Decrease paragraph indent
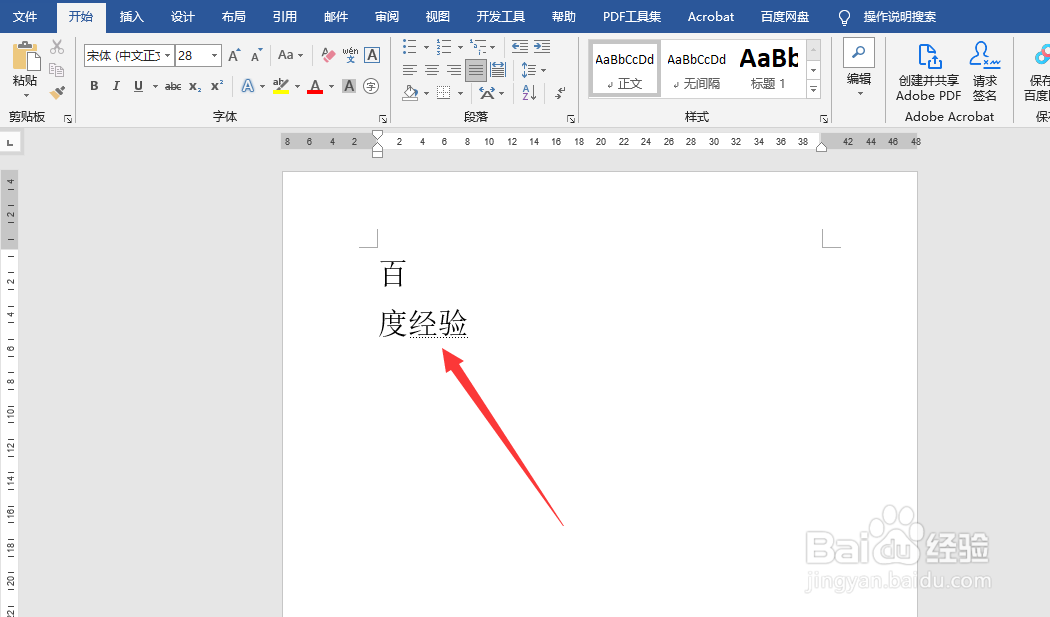The height and width of the screenshot is (617, 1050). click(520, 46)
